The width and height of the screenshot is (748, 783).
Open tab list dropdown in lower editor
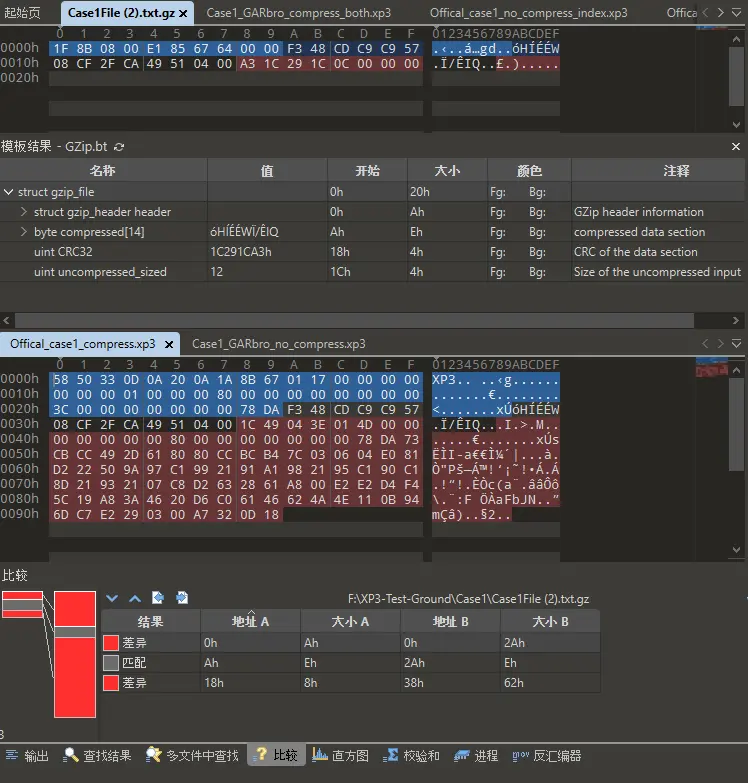tap(737, 343)
